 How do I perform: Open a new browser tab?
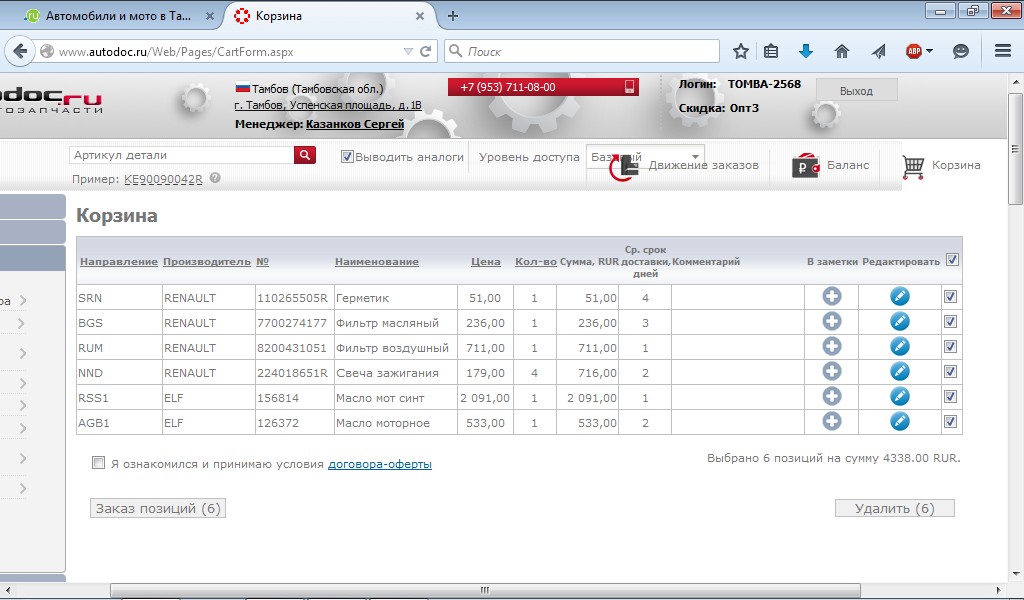453,16
